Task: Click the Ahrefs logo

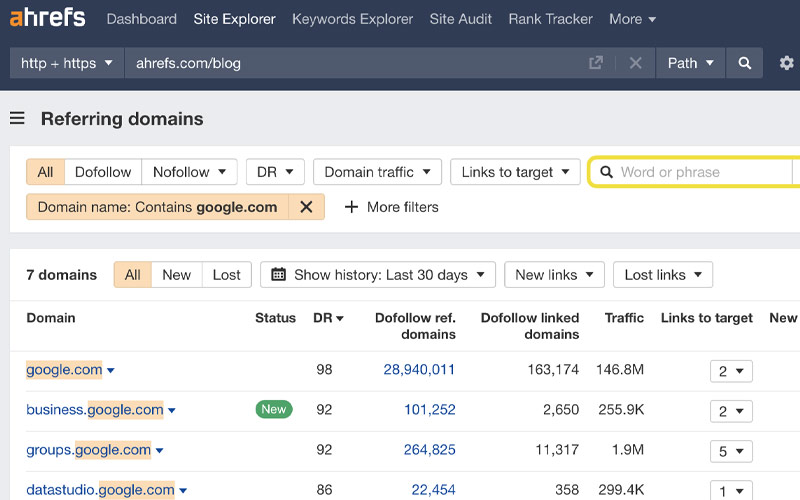Action: [x=47, y=17]
